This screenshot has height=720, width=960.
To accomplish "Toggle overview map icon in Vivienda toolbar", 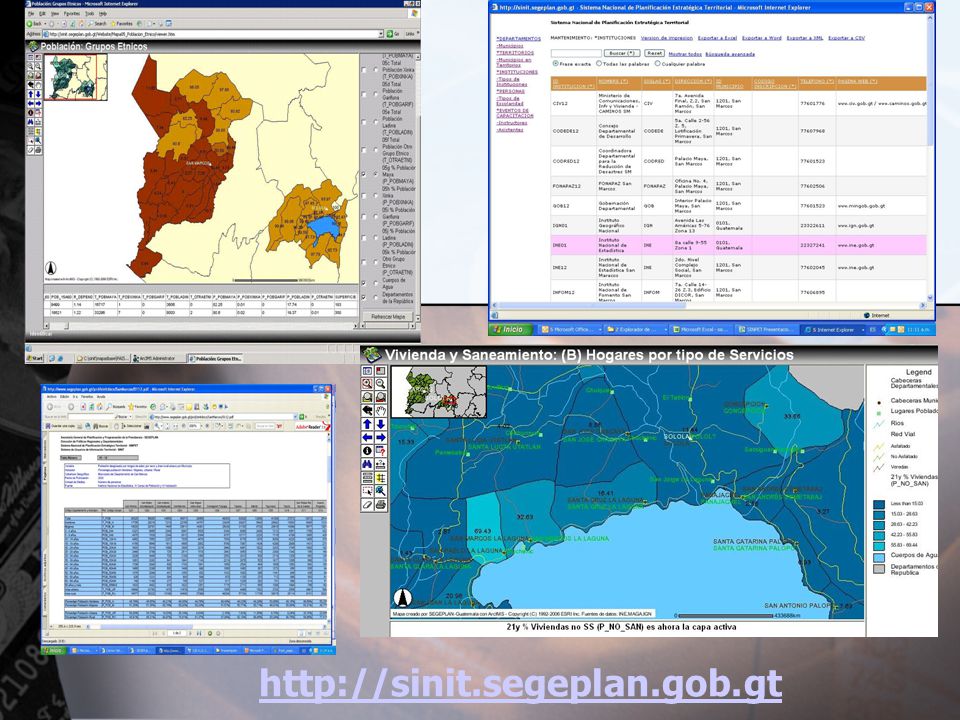I will pyautogui.click(x=380, y=370).
